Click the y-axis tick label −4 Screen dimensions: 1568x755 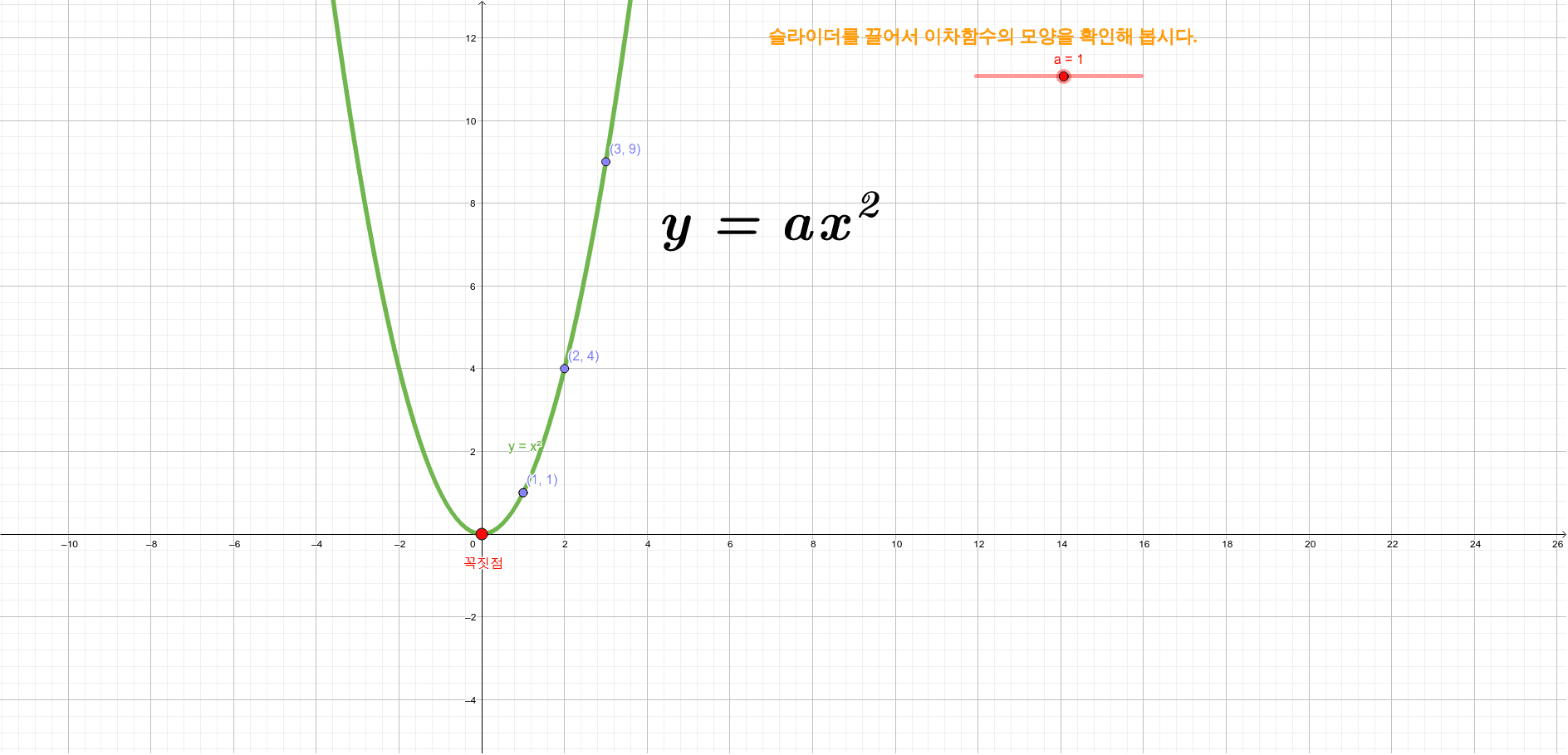(x=471, y=700)
